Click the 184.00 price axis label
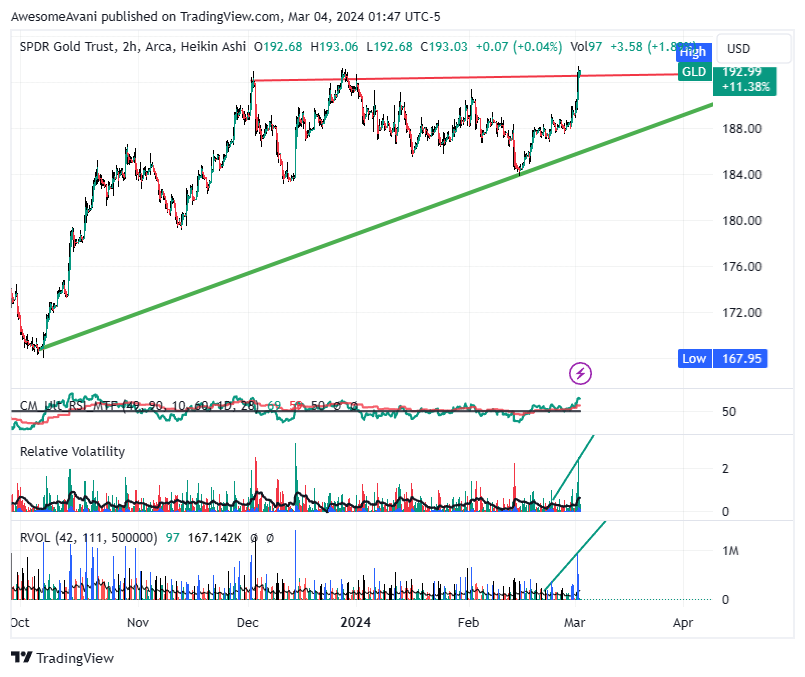The width and height of the screenshot is (805, 677). coord(741,175)
